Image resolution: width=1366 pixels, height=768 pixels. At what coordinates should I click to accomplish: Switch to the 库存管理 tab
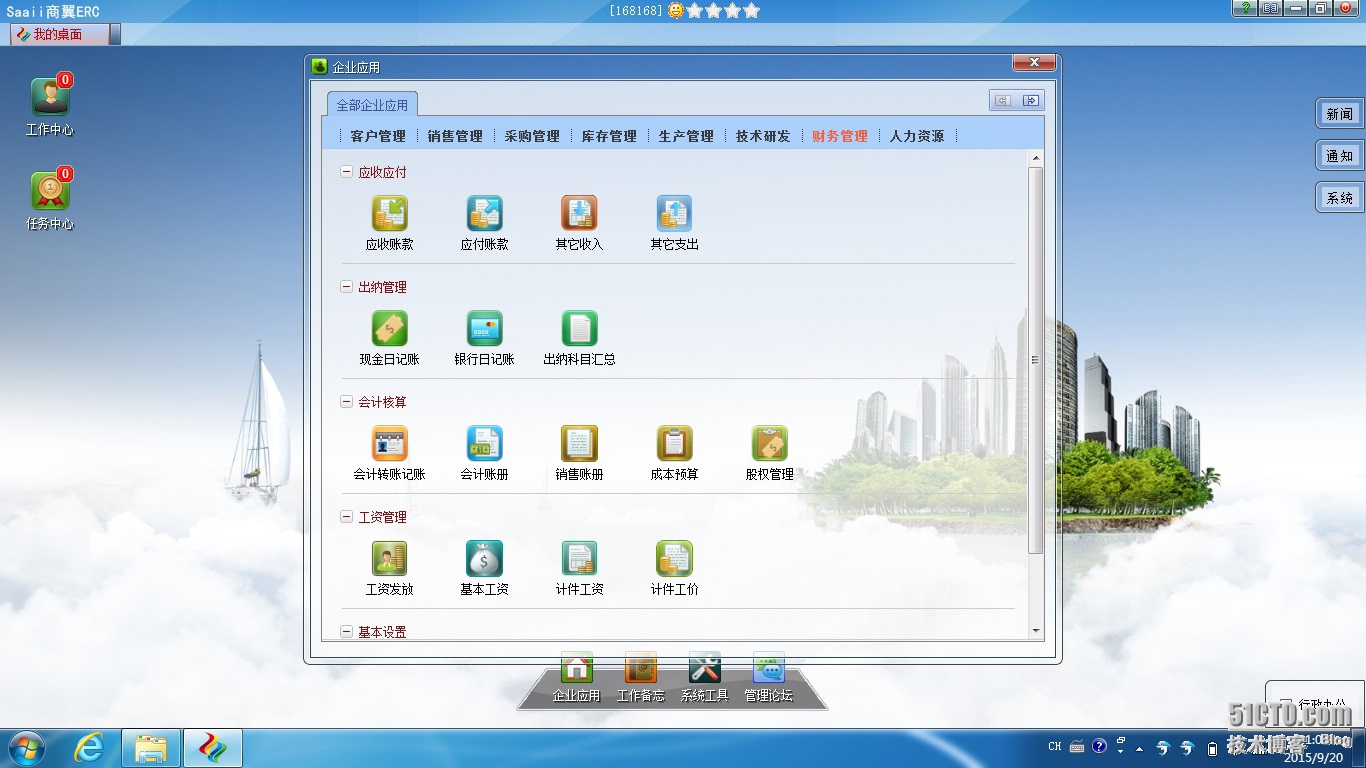(609, 136)
